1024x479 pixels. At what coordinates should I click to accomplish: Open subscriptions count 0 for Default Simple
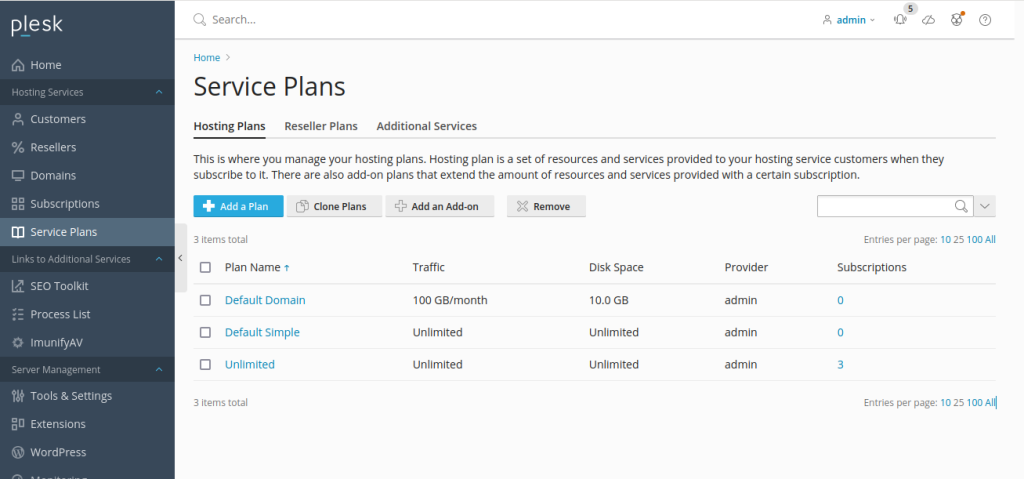[840, 332]
